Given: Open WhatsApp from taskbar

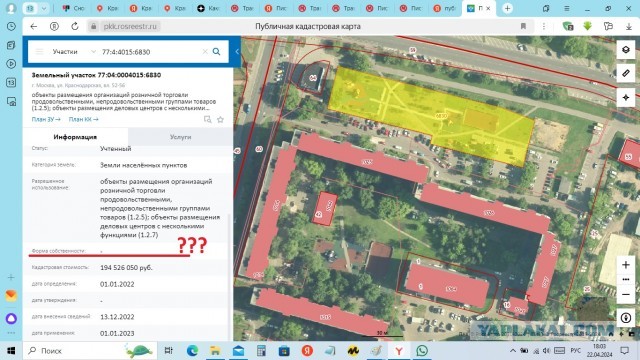Looking at the screenshot, I should [x=422, y=351].
